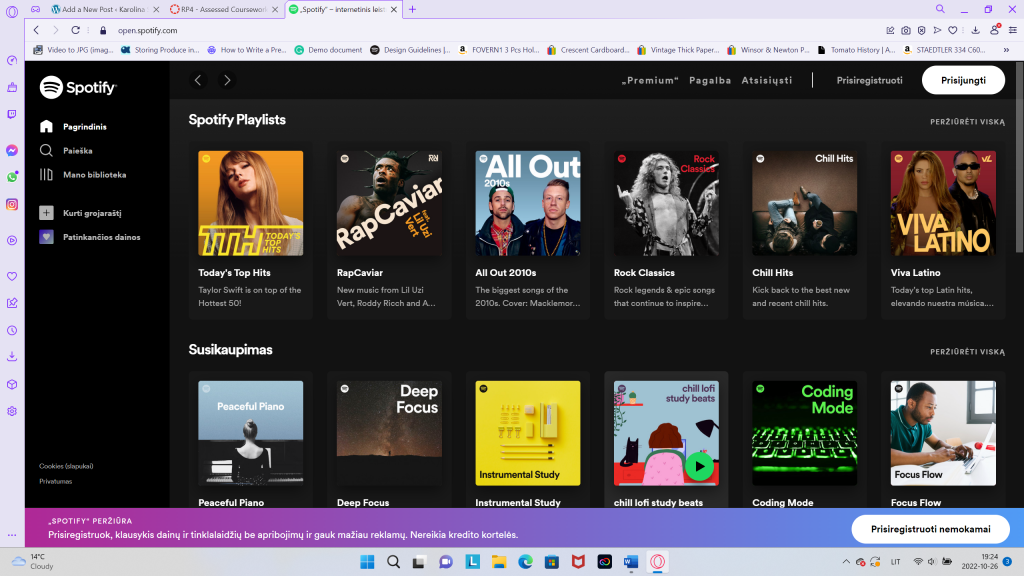Open Opera sidebar bookmarks heart

pos(12,276)
